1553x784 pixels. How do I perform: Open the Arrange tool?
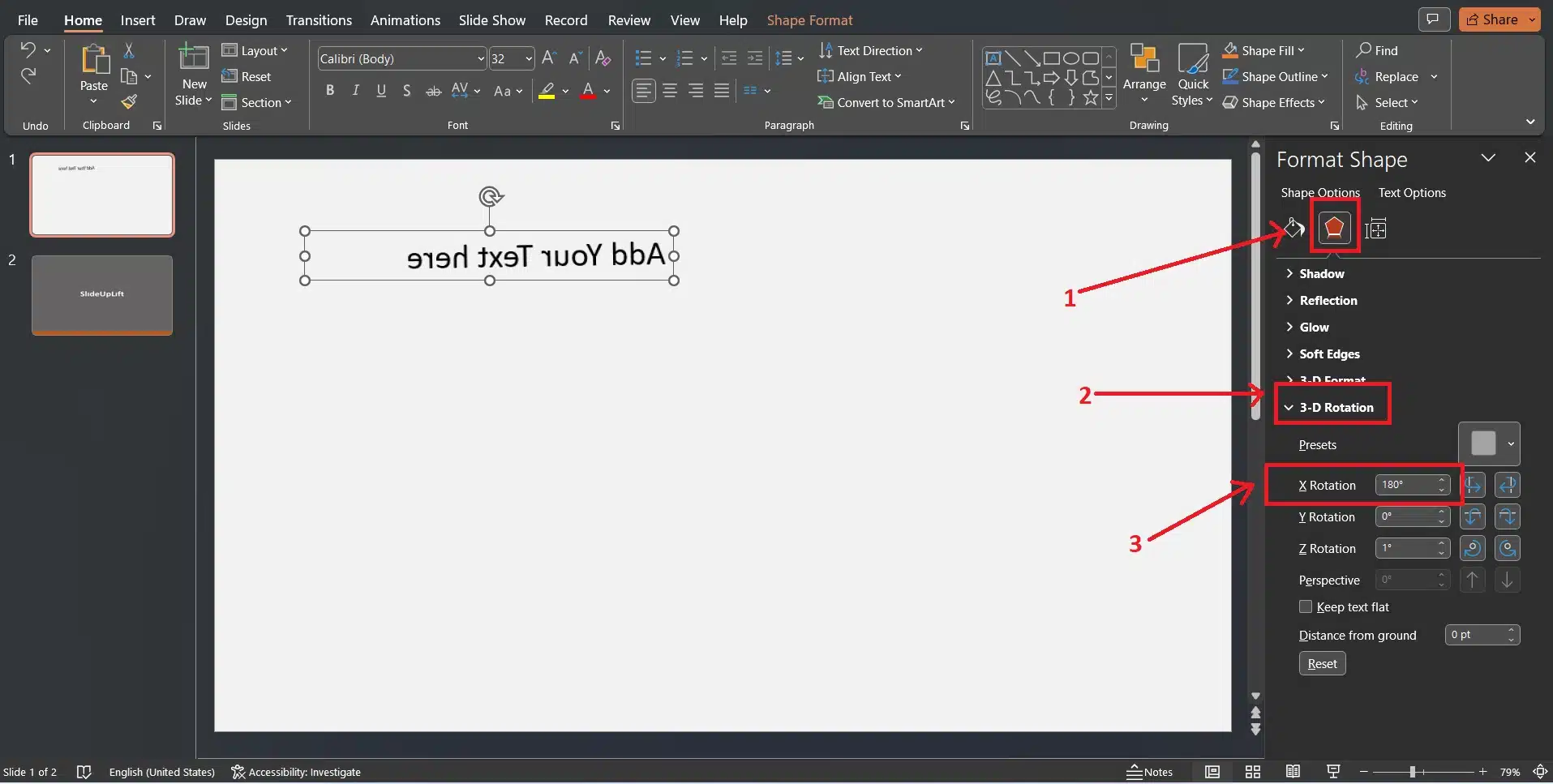[x=1143, y=73]
